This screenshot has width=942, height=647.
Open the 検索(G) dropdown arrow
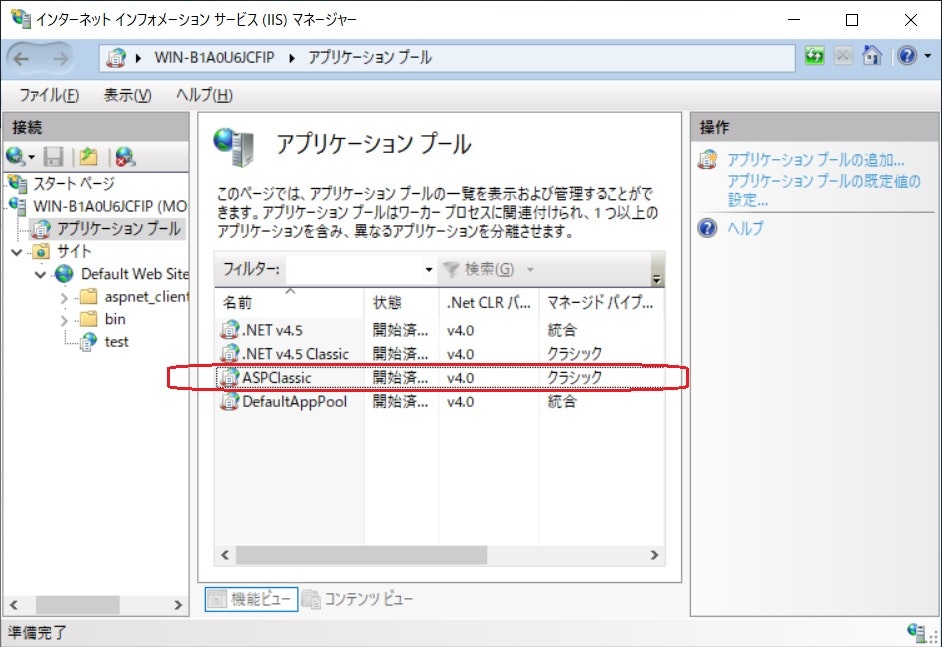pos(530,269)
